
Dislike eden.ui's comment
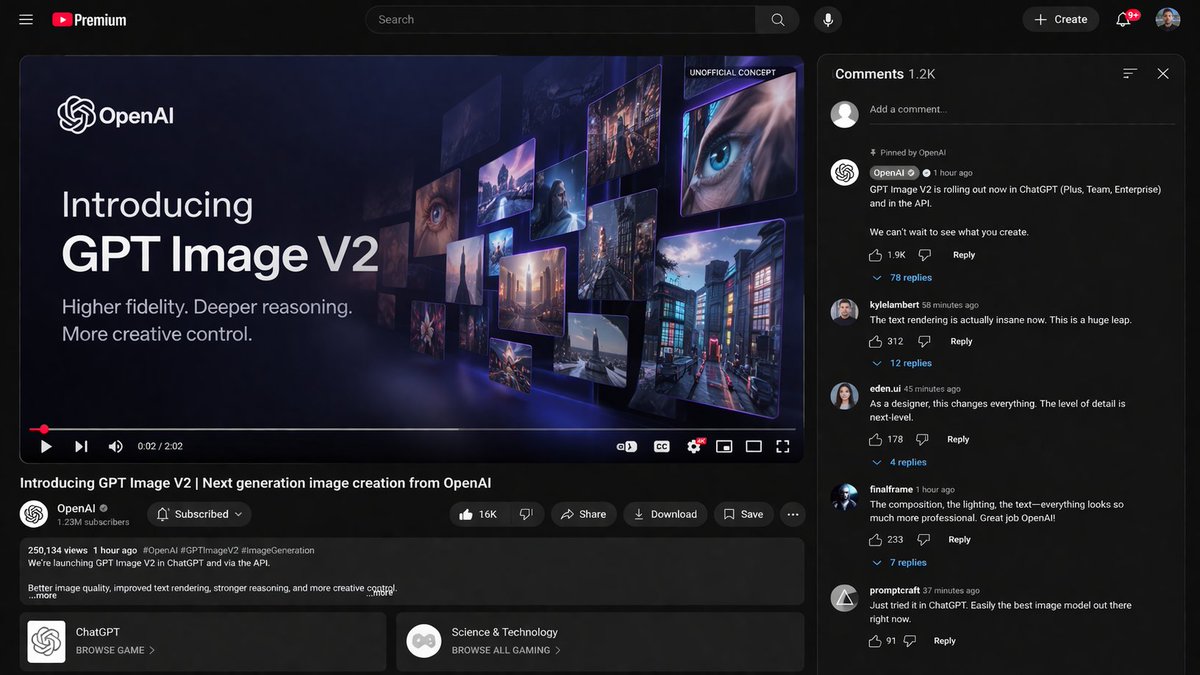pos(922,439)
